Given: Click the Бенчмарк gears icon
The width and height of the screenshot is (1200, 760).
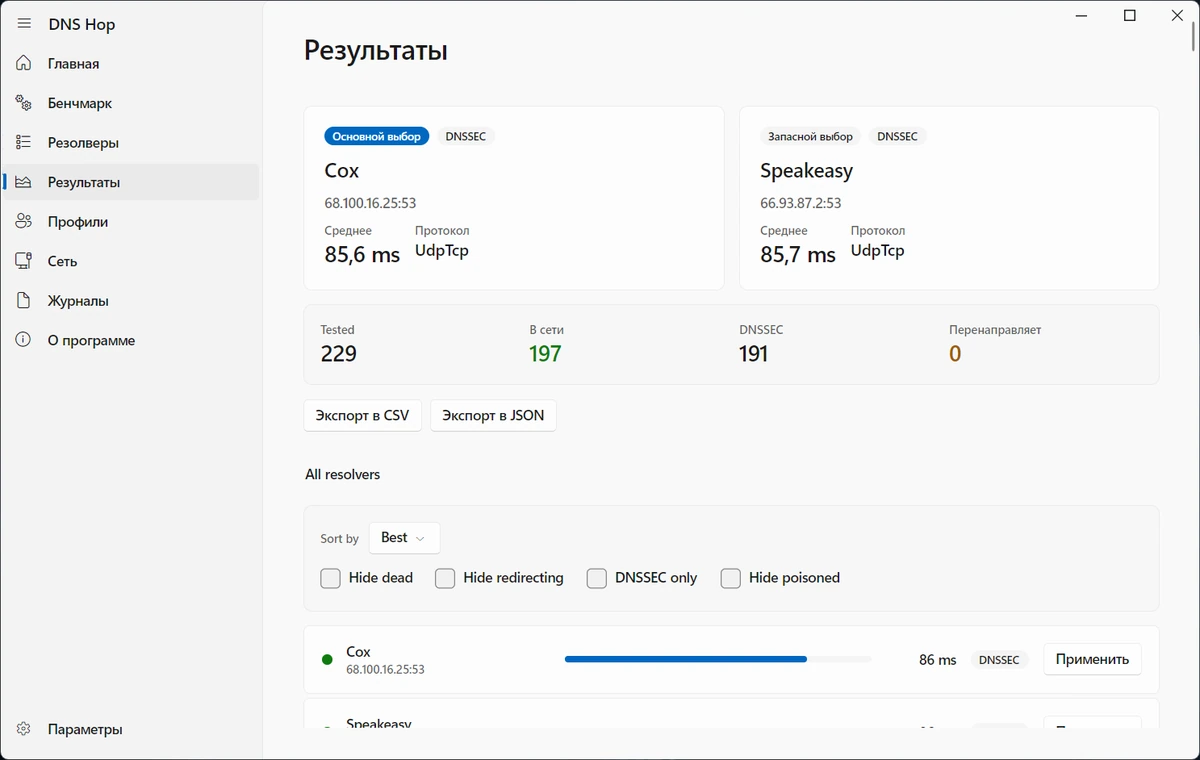Looking at the screenshot, I should click(24, 103).
